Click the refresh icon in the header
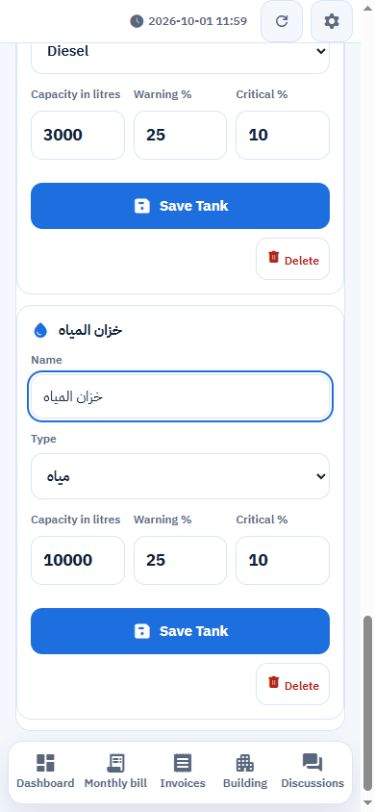This screenshot has height=812, width=375. pyautogui.click(x=281, y=21)
